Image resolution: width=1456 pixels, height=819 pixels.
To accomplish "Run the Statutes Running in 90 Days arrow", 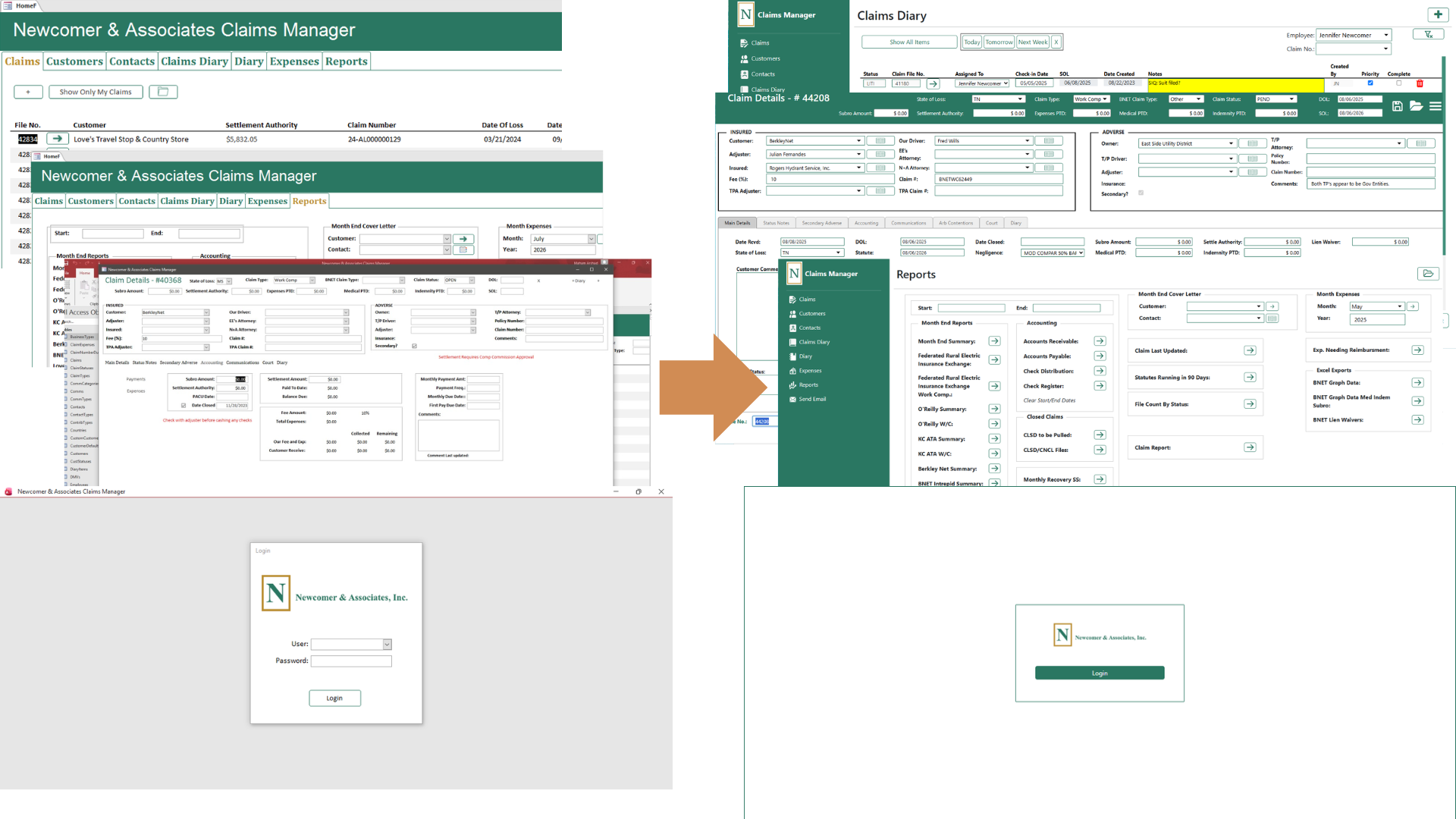I will tap(1250, 378).
